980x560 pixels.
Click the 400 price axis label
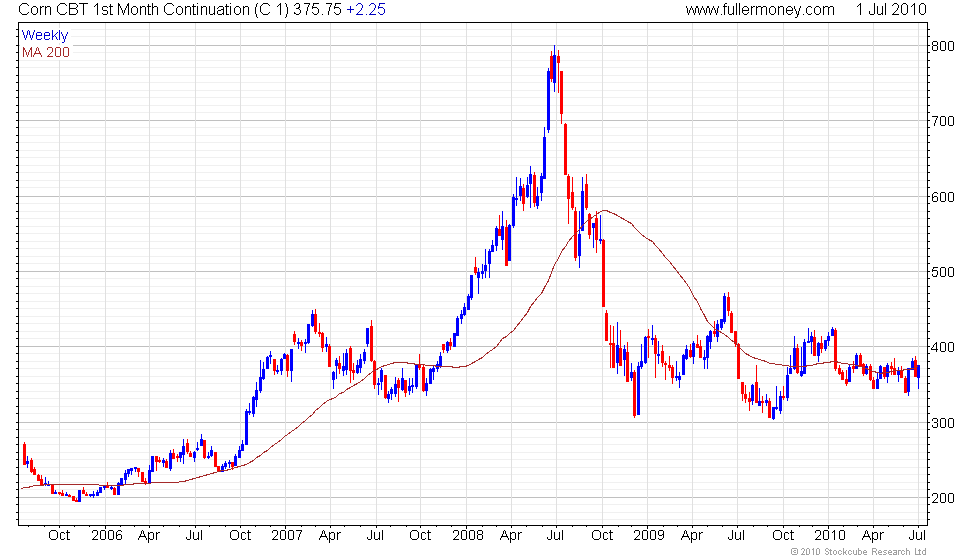[x=942, y=348]
